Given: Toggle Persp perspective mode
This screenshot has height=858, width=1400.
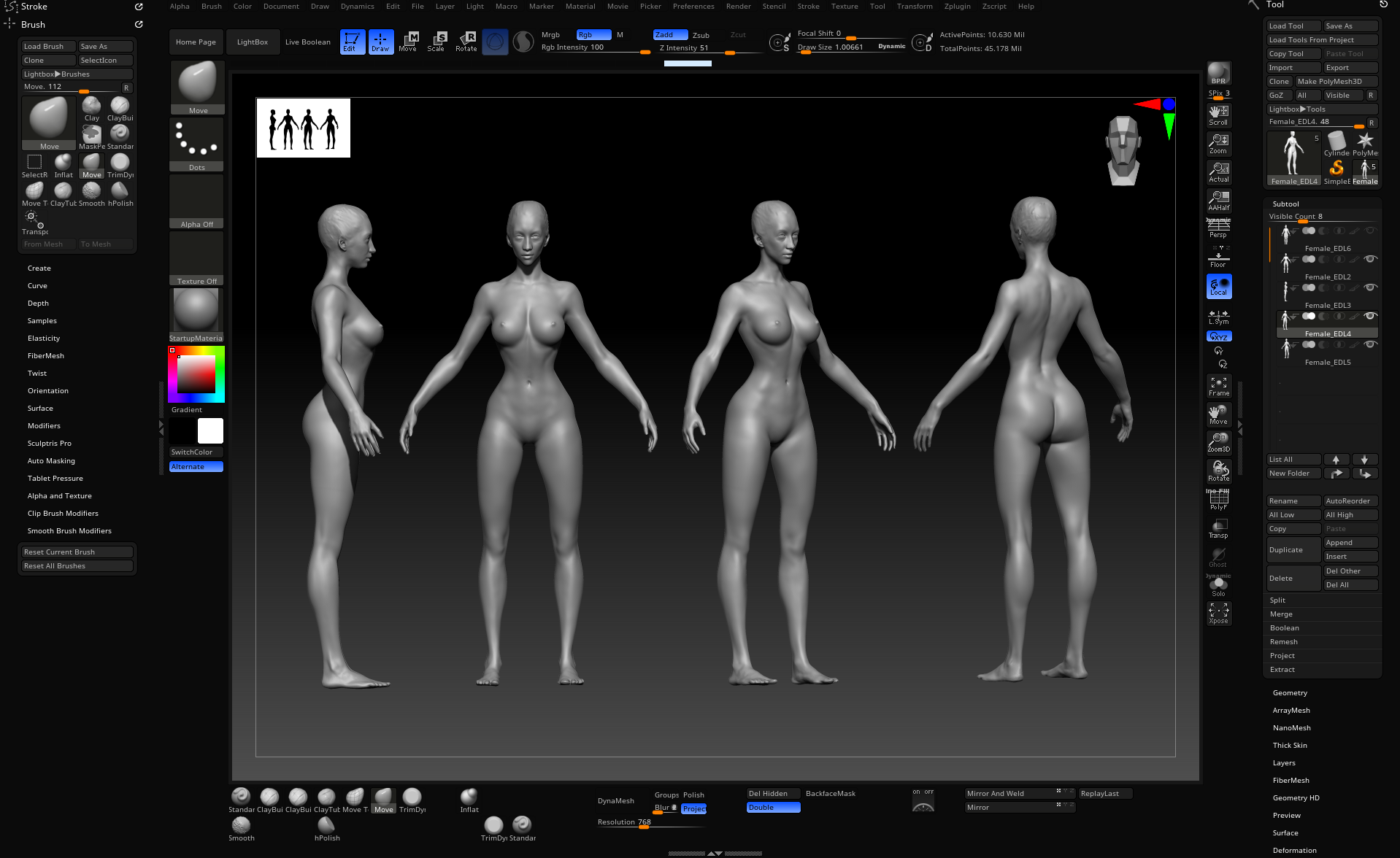Looking at the screenshot, I should 1218,228.
